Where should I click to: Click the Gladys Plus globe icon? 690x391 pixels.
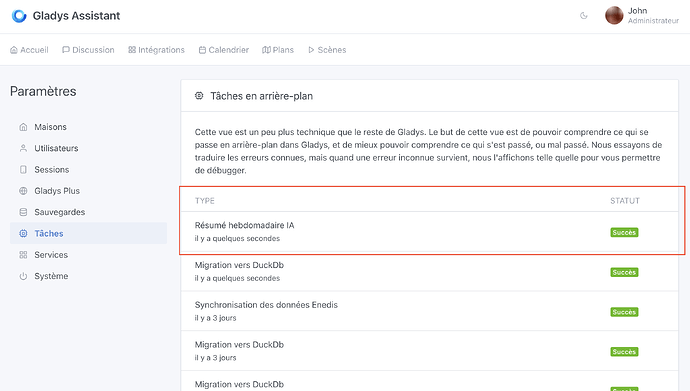click(23, 191)
